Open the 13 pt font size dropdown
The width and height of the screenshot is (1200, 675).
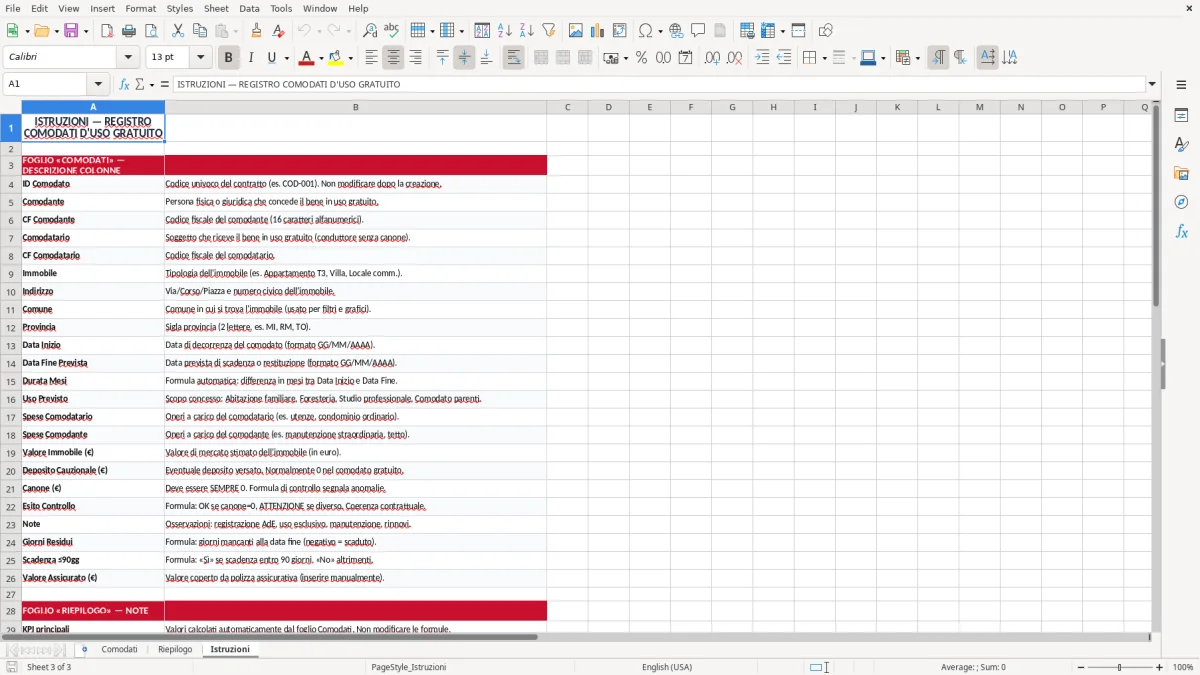(200, 58)
